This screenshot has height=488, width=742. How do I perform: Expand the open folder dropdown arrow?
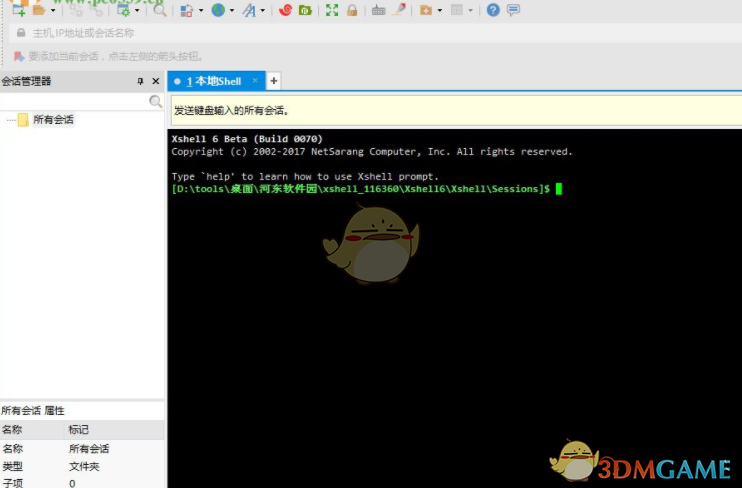coord(52,11)
